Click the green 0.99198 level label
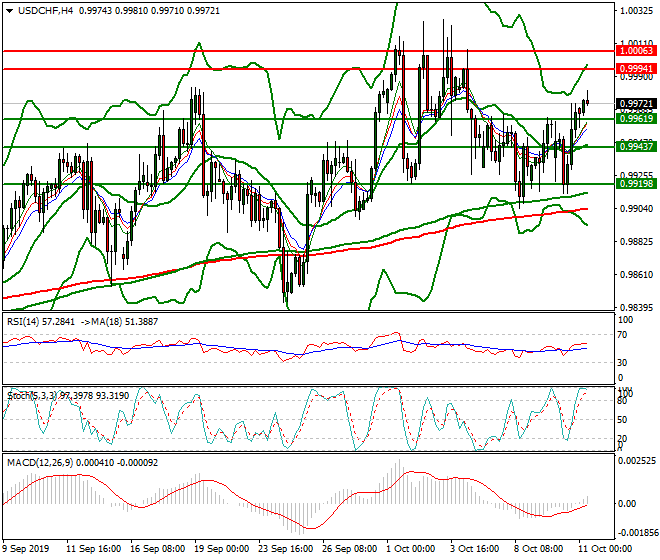This screenshot has width=660, height=560. point(637,184)
